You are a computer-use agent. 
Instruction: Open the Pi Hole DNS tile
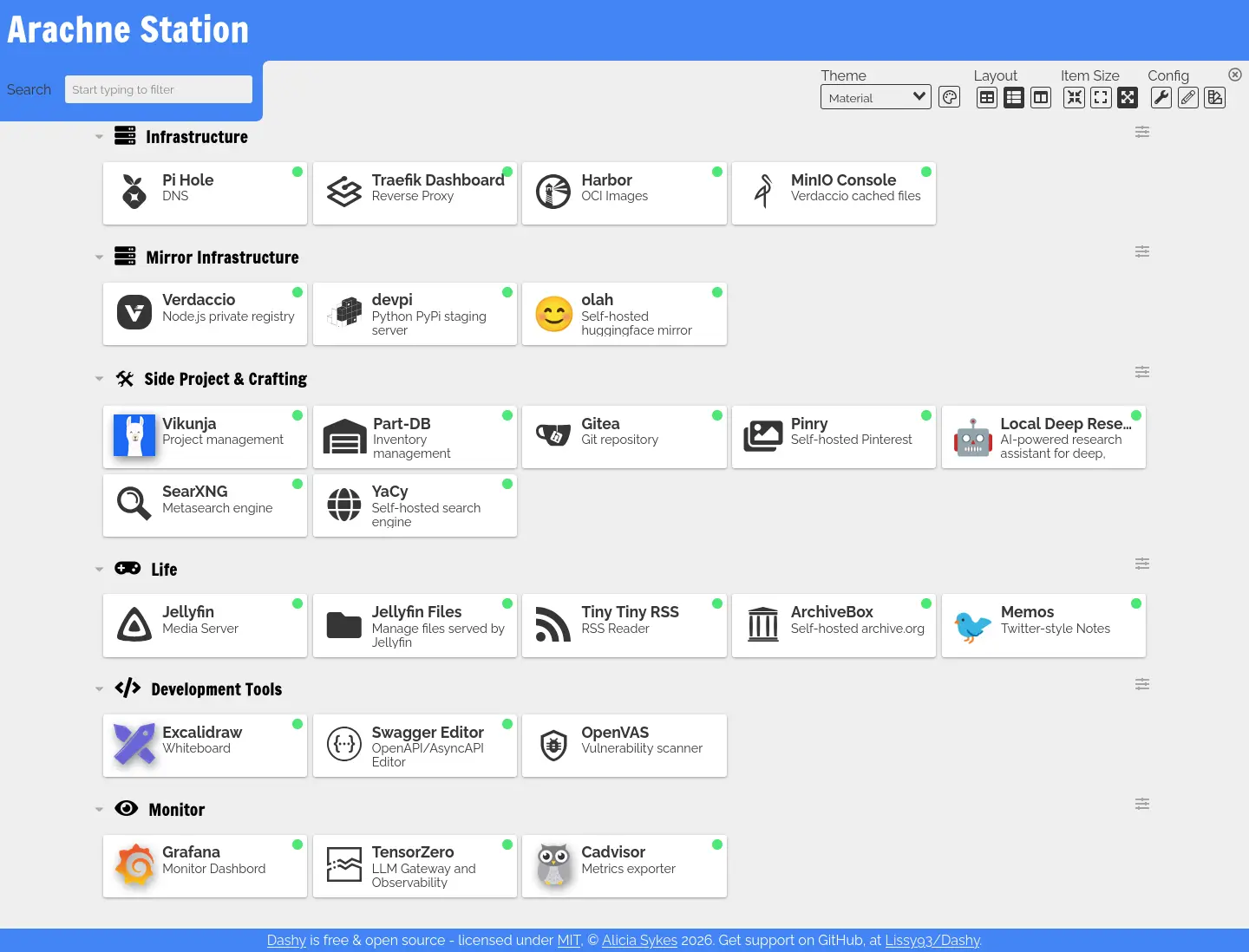[x=205, y=193]
